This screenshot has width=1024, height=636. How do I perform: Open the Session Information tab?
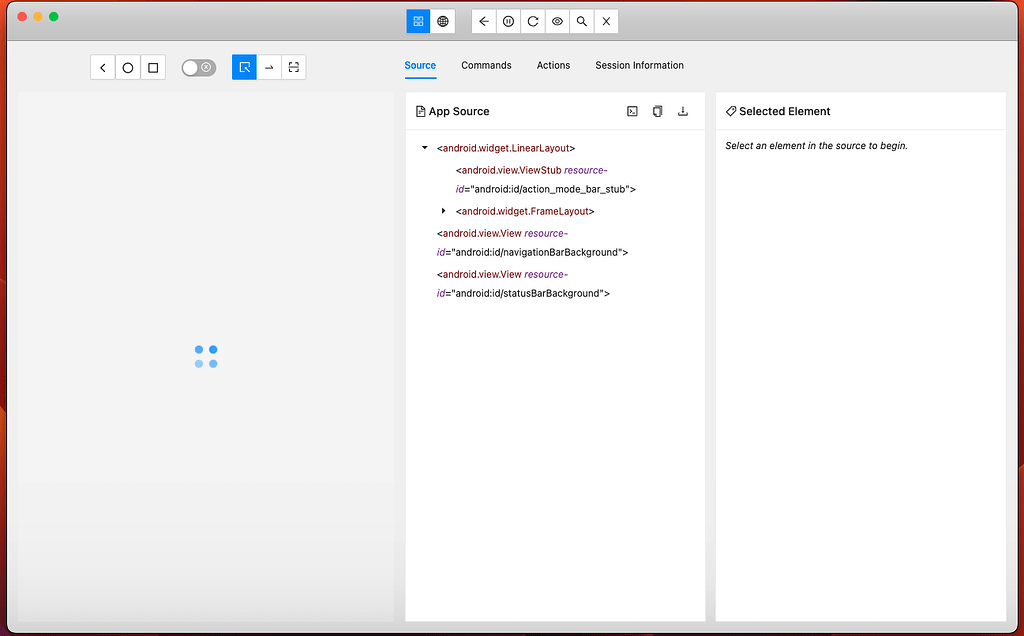tap(639, 65)
